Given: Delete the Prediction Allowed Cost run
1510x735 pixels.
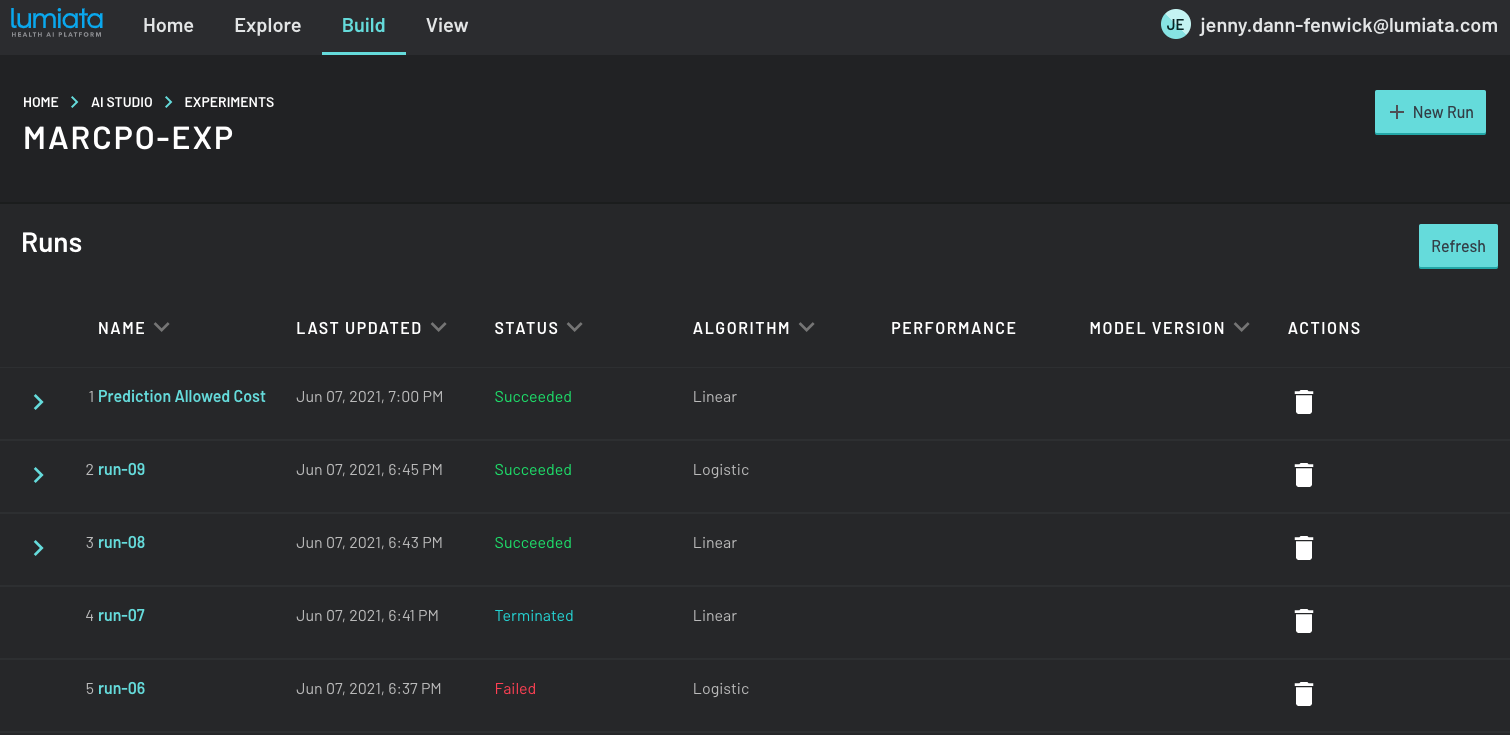Looking at the screenshot, I should click(x=1303, y=402).
